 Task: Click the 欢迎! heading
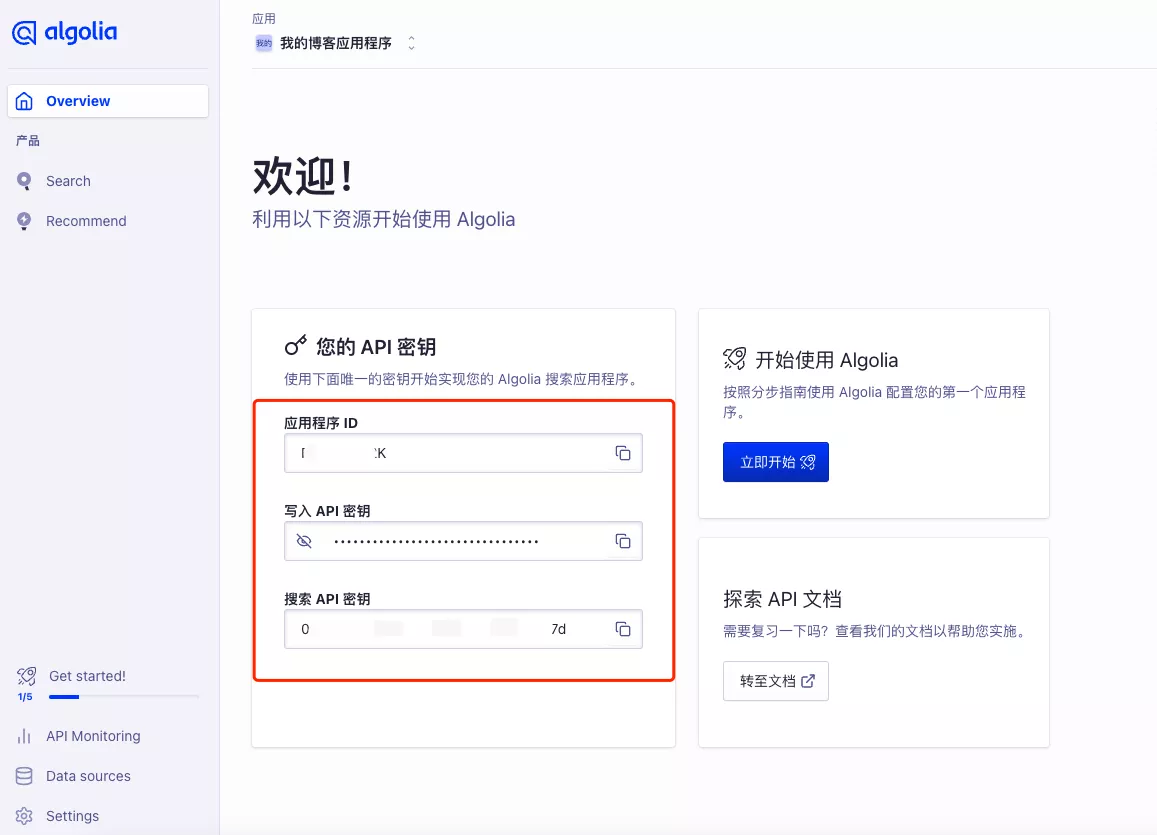(x=303, y=177)
